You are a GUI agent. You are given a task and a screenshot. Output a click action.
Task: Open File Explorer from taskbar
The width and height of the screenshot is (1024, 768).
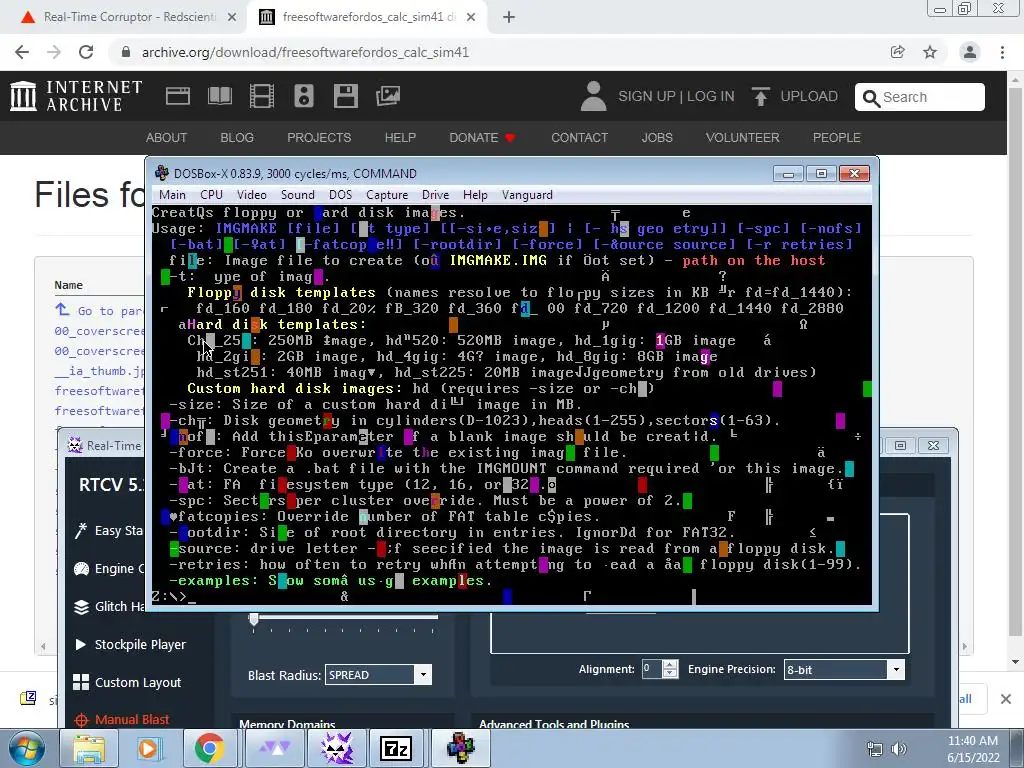click(x=88, y=748)
